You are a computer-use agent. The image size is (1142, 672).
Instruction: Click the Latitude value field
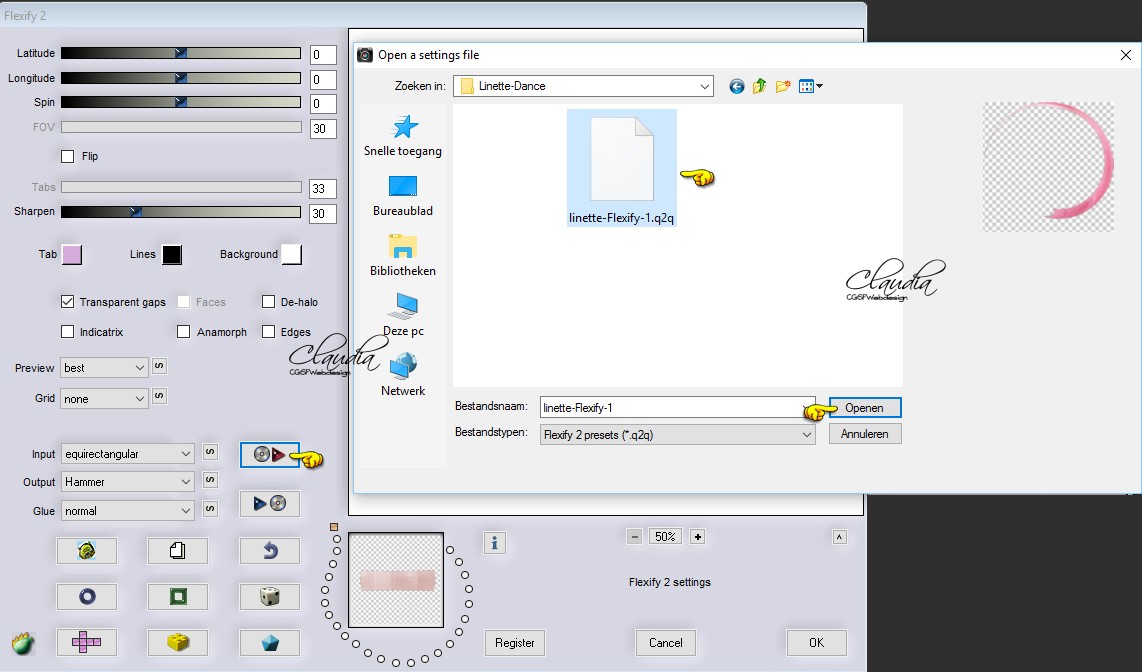(323, 55)
